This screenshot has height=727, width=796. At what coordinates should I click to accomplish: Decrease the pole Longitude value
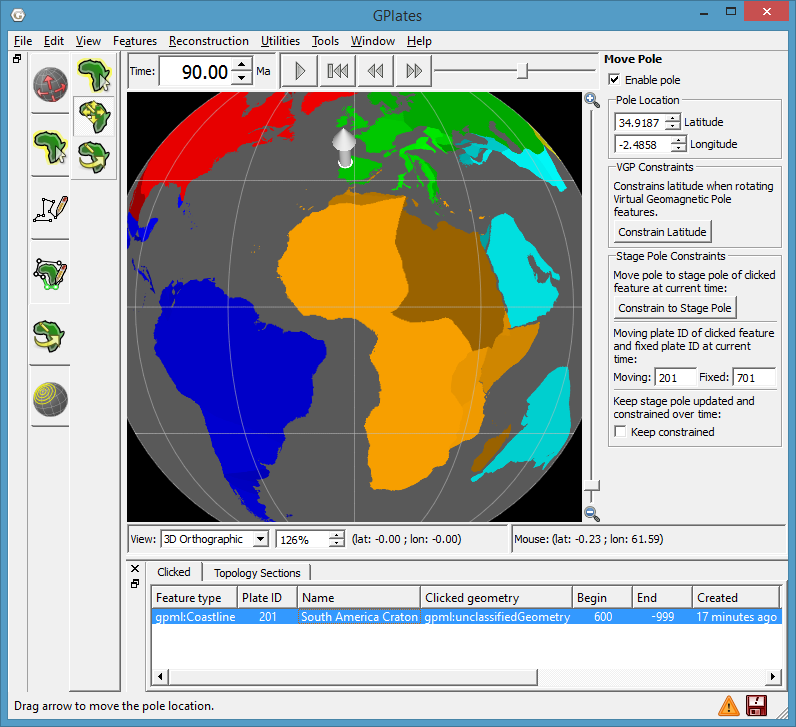click(678, 148)
